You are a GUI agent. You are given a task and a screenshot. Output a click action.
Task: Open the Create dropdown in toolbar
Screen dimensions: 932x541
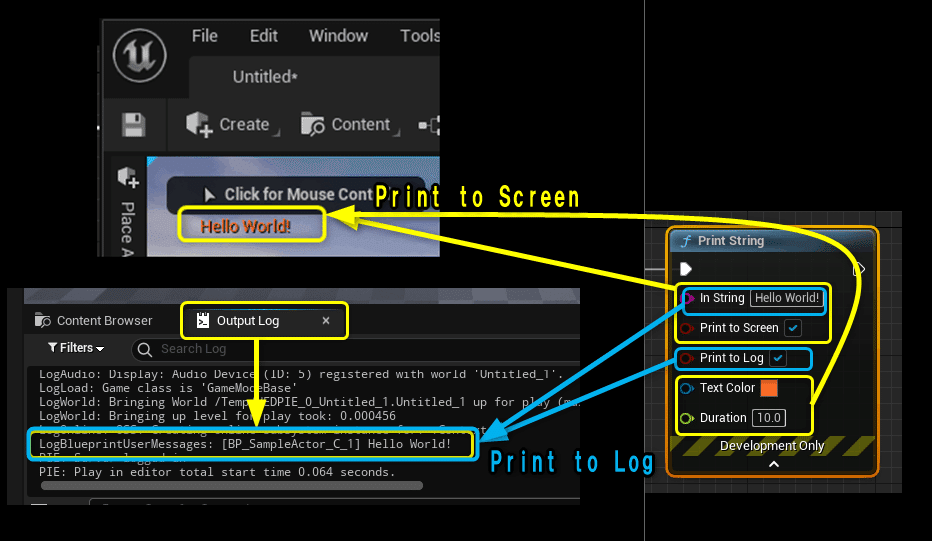point(232,125)
